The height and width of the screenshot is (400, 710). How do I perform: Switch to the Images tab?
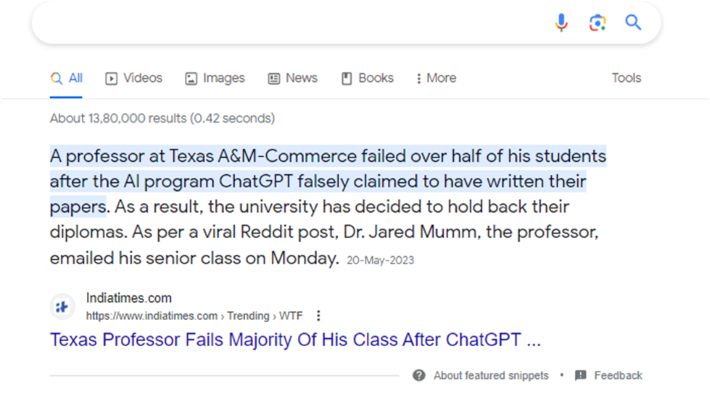point(215,78)
